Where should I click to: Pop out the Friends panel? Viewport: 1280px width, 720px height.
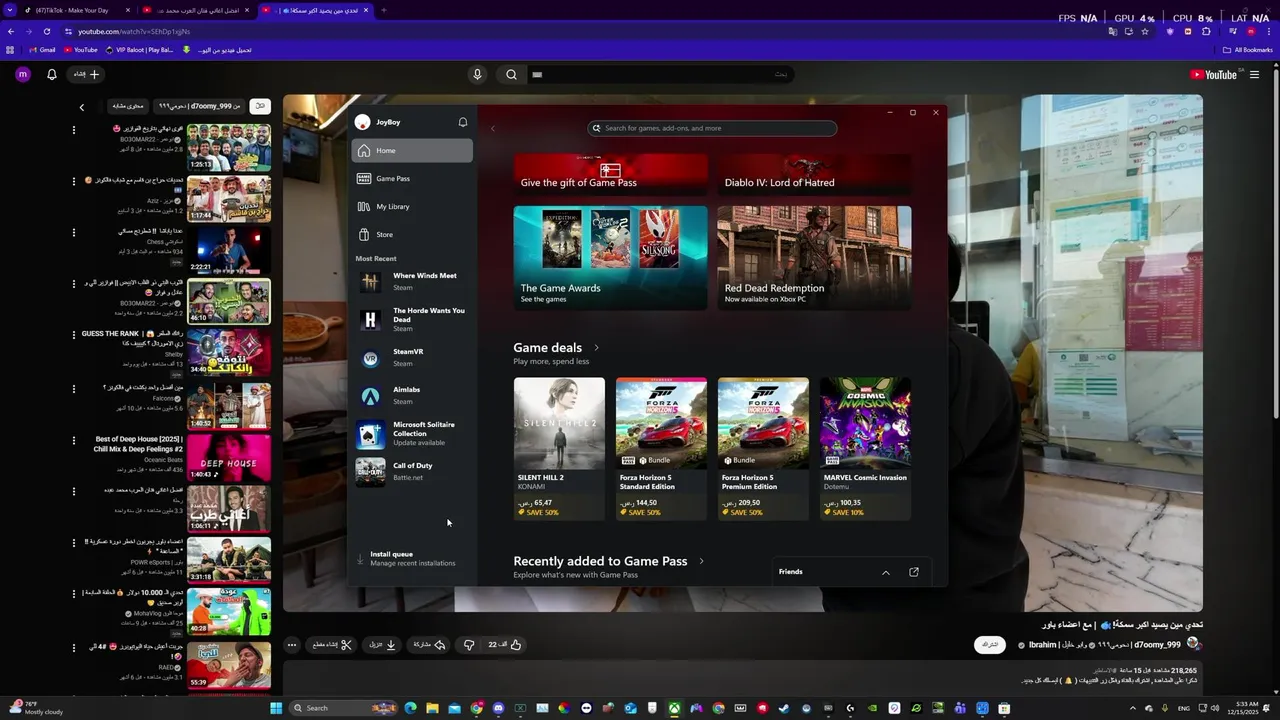pos(914,572)
